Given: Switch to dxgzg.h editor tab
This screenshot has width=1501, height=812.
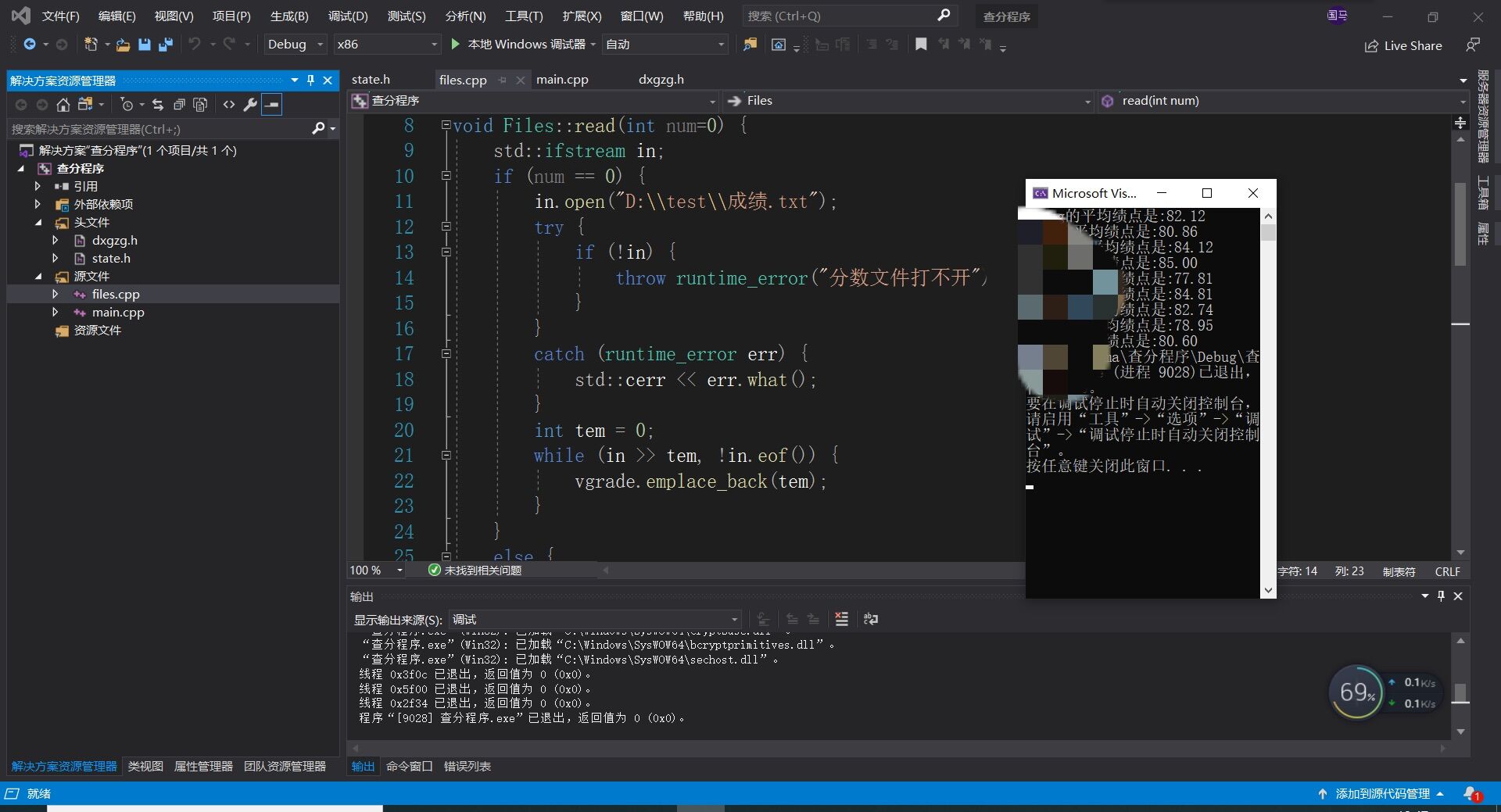Looking at the screenshot, I should pos(661,80).
